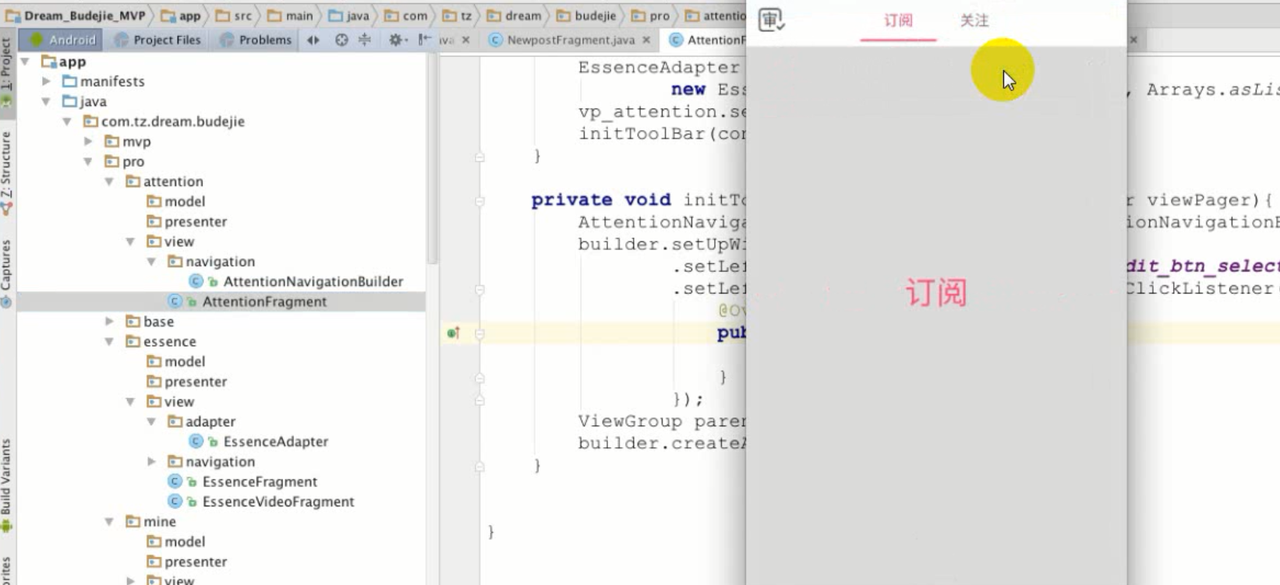Screen dimensions: 1280x585
Task: Collapse the java folder node
Action: tap(47, 101)
